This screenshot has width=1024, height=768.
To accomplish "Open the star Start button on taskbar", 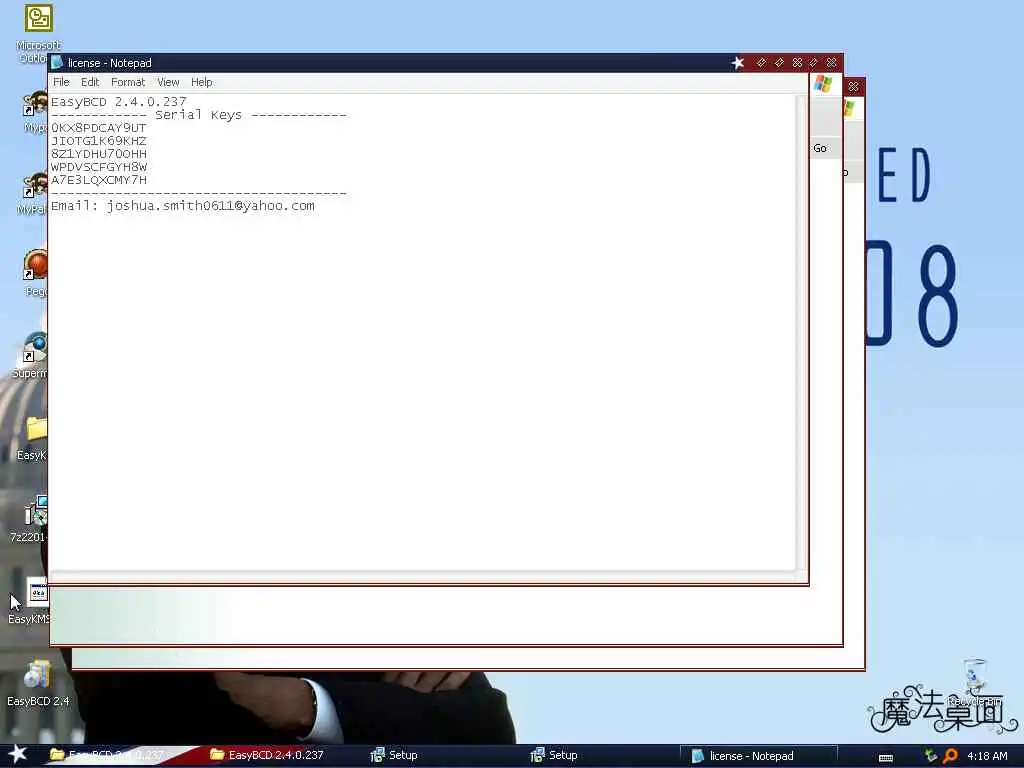I will point(17,754).
